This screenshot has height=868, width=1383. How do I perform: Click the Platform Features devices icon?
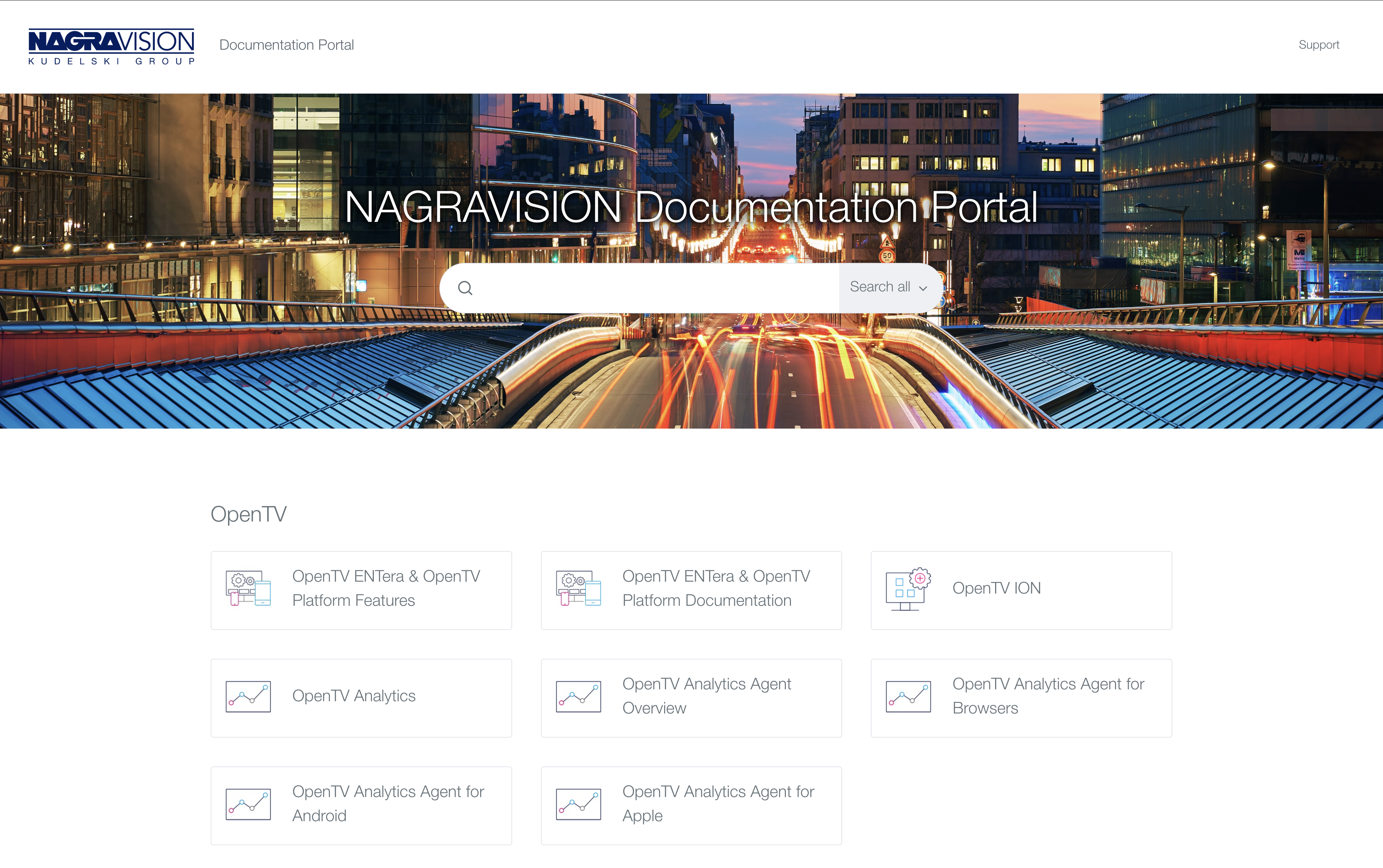(x=248, y=589)
